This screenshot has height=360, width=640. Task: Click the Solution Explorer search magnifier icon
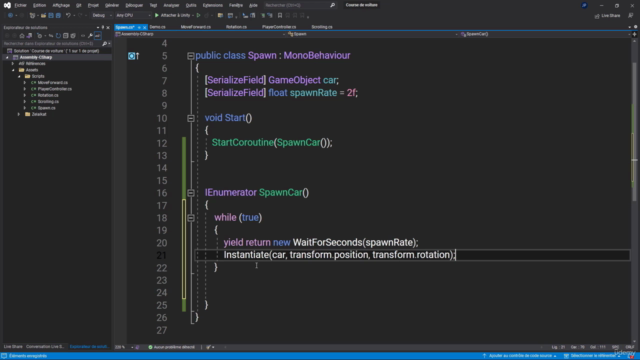click(x=104, y=44)
